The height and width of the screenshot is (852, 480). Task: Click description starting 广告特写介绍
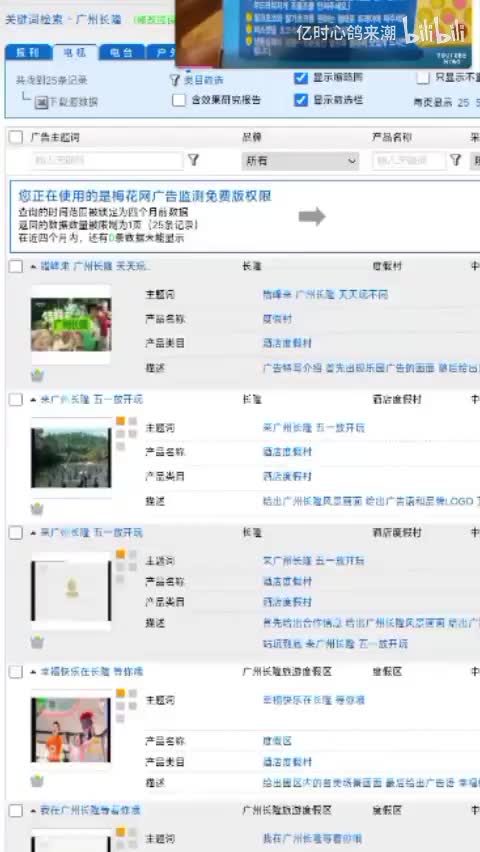pos(371,368)
